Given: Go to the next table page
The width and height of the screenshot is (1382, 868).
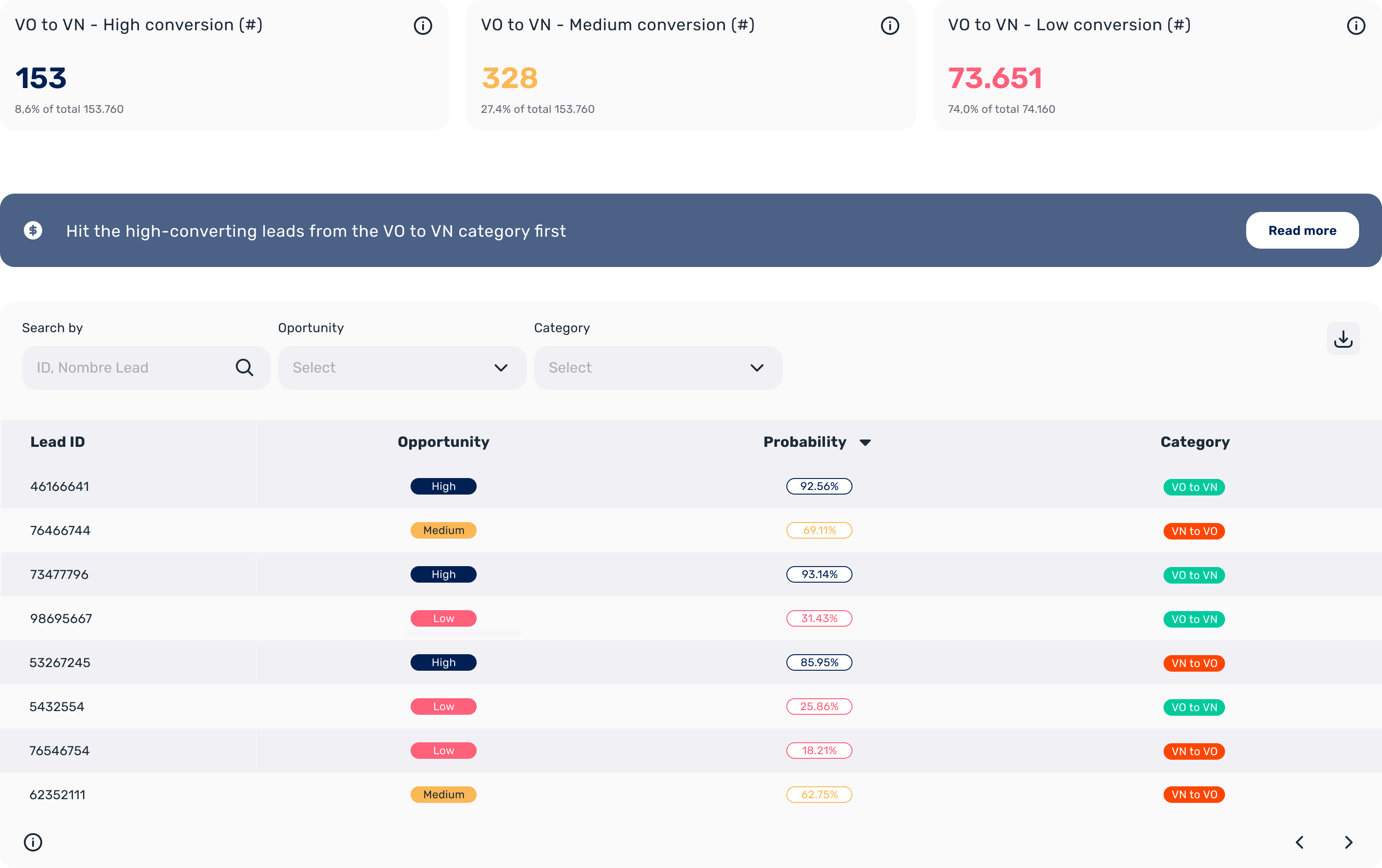Looking at the screenshot, I should tap(1349, 842).
